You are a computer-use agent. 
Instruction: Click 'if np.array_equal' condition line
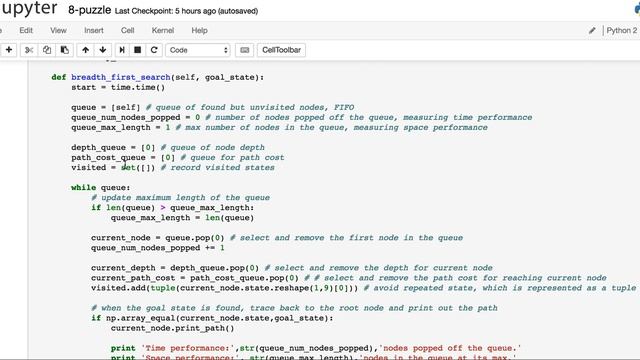[212, 318]
